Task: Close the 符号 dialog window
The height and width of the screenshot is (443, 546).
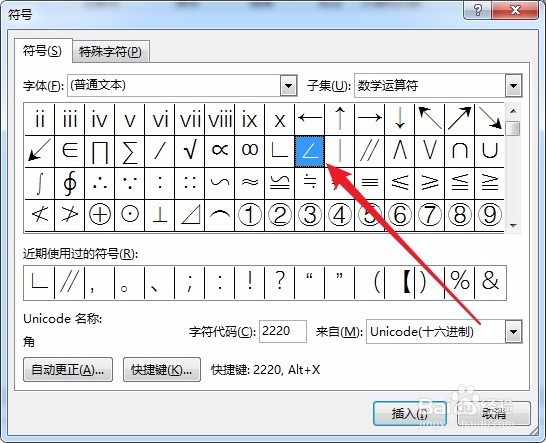Action: (516, 10)
